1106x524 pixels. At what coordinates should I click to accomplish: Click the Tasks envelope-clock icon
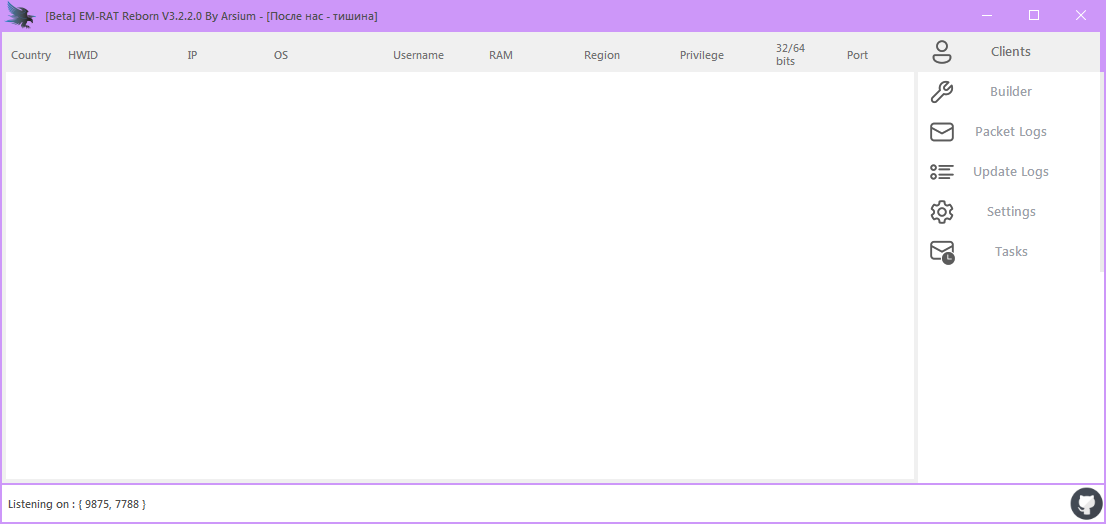pos(942,252)
